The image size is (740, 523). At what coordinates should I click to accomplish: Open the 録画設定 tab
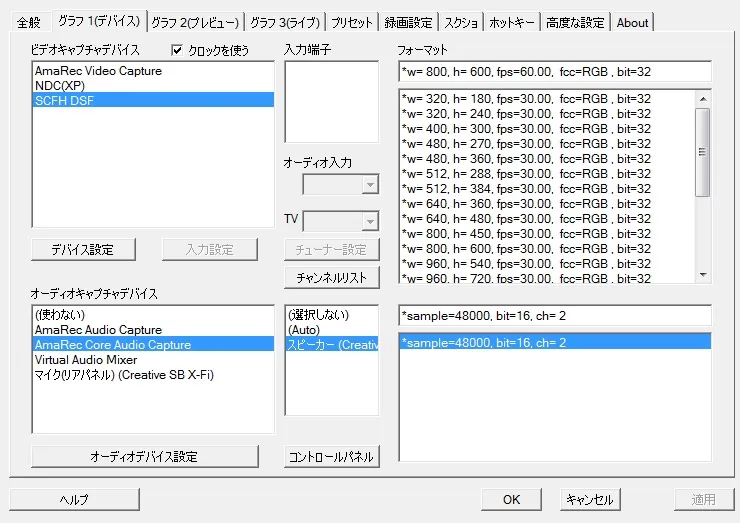pyautogui.click(x=407, y=22)
